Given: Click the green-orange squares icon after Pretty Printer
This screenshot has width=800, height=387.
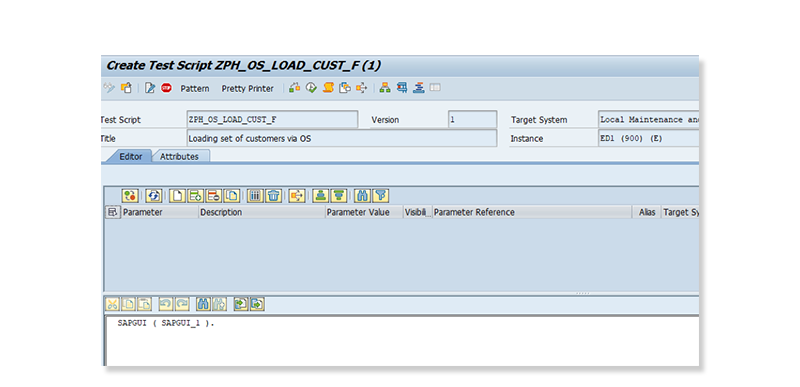Looking at the screenshot, I should 294,88.
